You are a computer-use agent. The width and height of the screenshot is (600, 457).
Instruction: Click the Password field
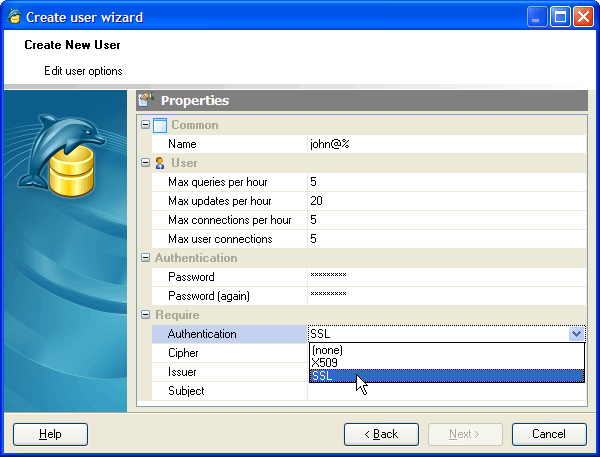point(447,277)
